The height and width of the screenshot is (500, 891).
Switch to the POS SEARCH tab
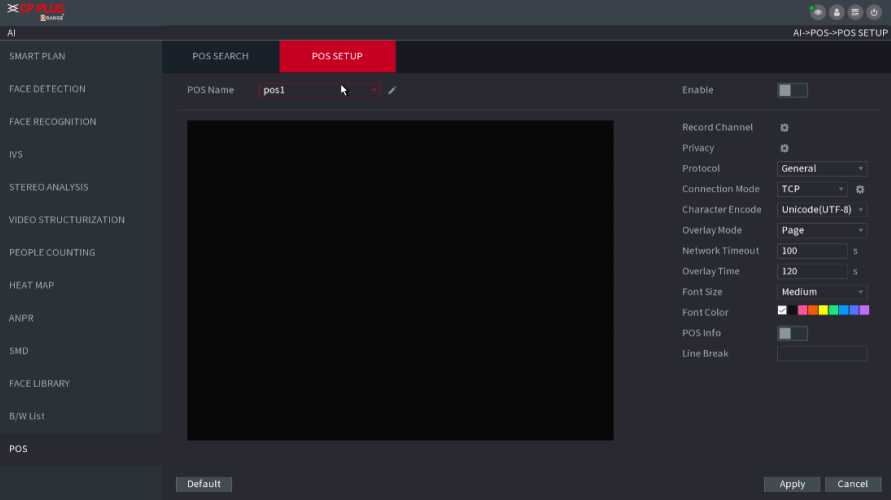point(220,56)
